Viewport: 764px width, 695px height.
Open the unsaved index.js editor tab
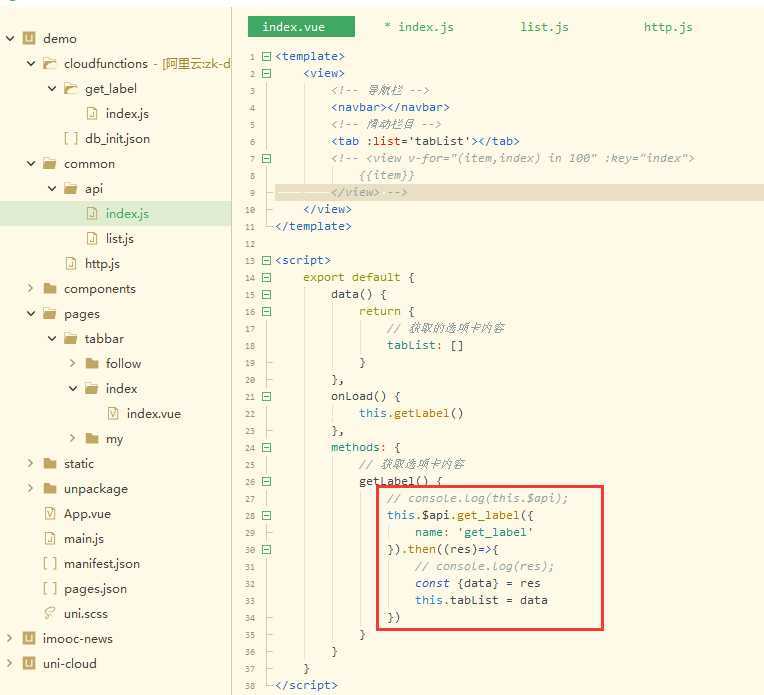419,27
